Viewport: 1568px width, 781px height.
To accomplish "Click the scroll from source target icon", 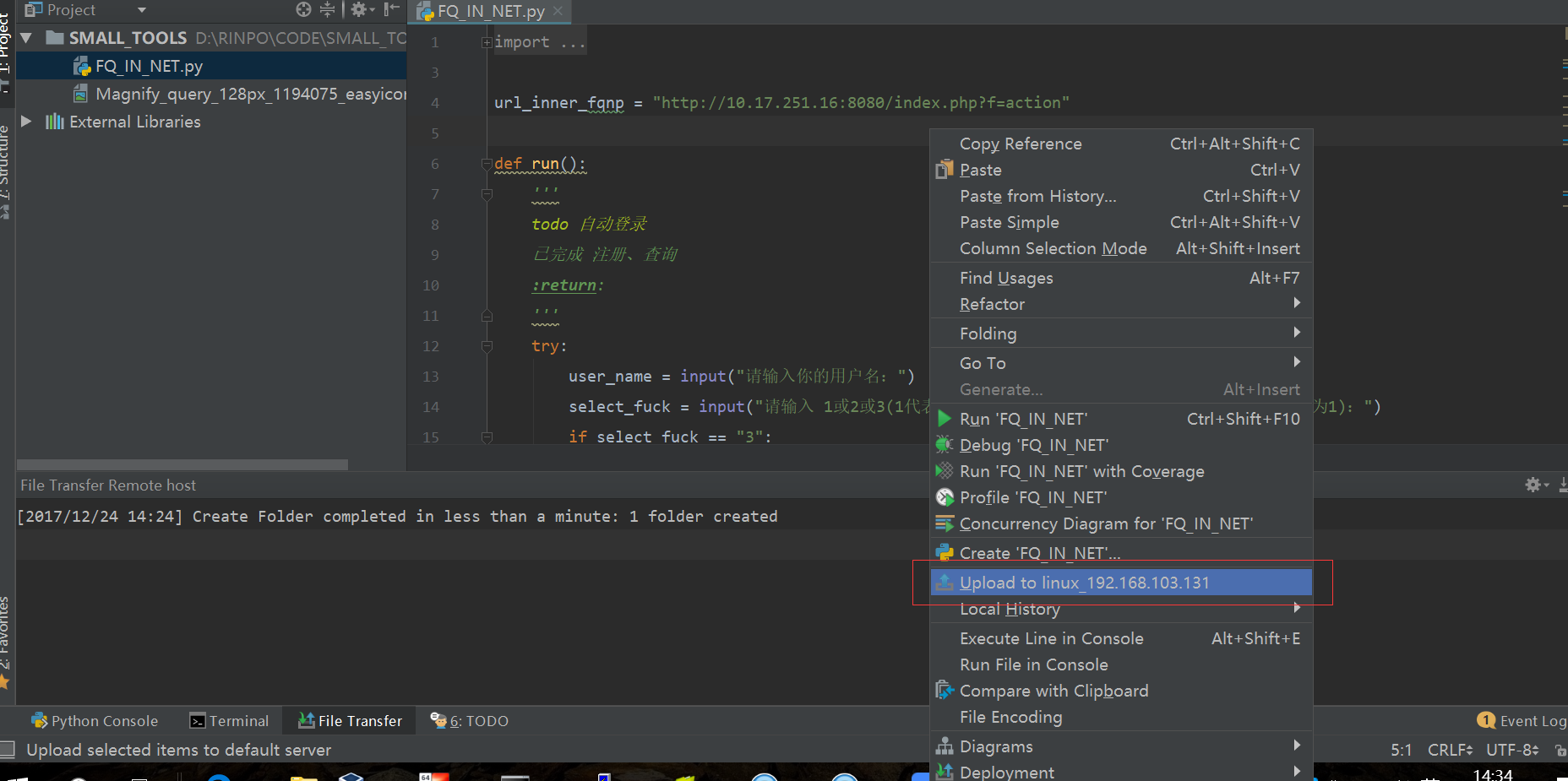I will (x=303, y=9).
